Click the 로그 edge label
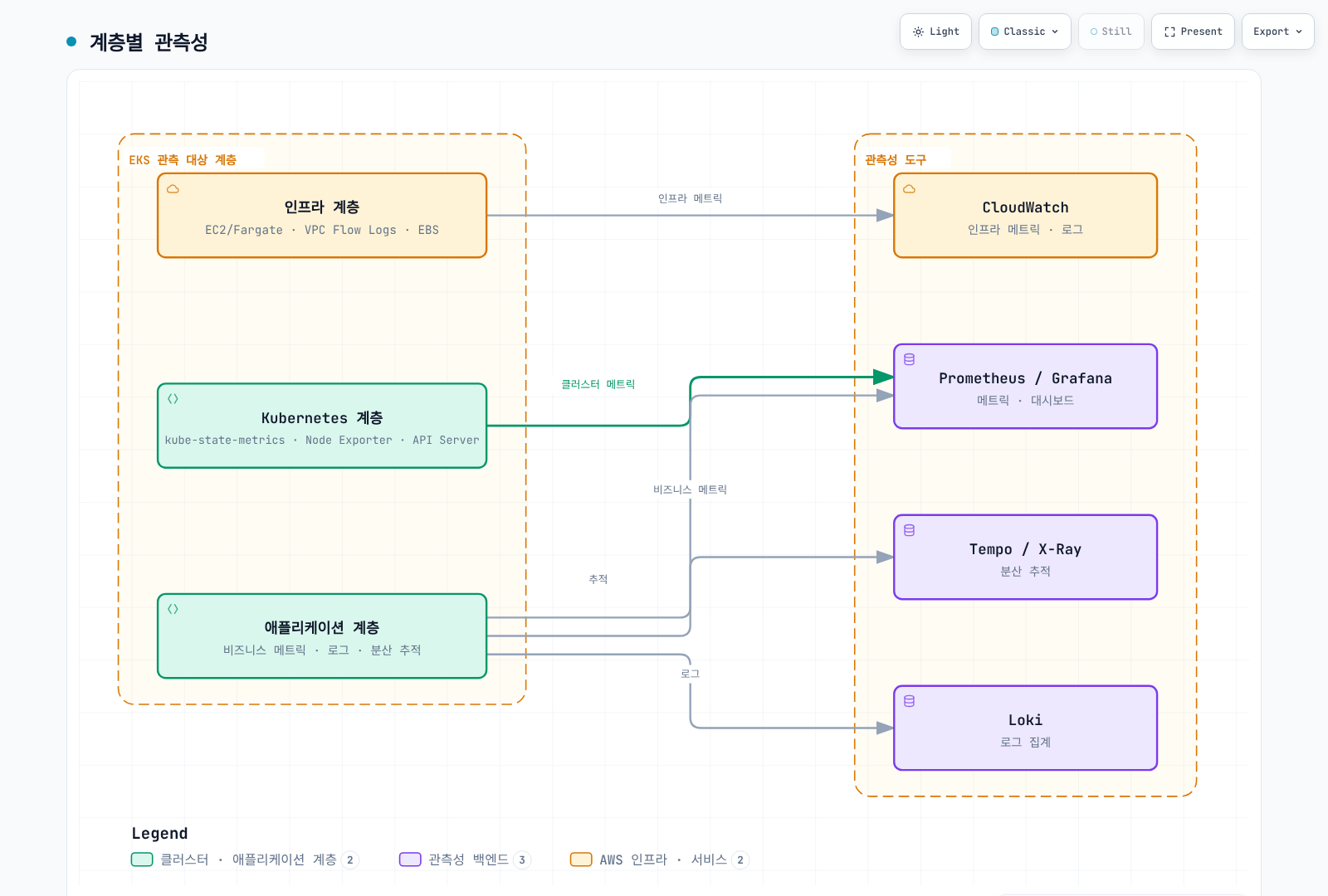The height and width of the screenshot is (896, 1328). point(690,674)
